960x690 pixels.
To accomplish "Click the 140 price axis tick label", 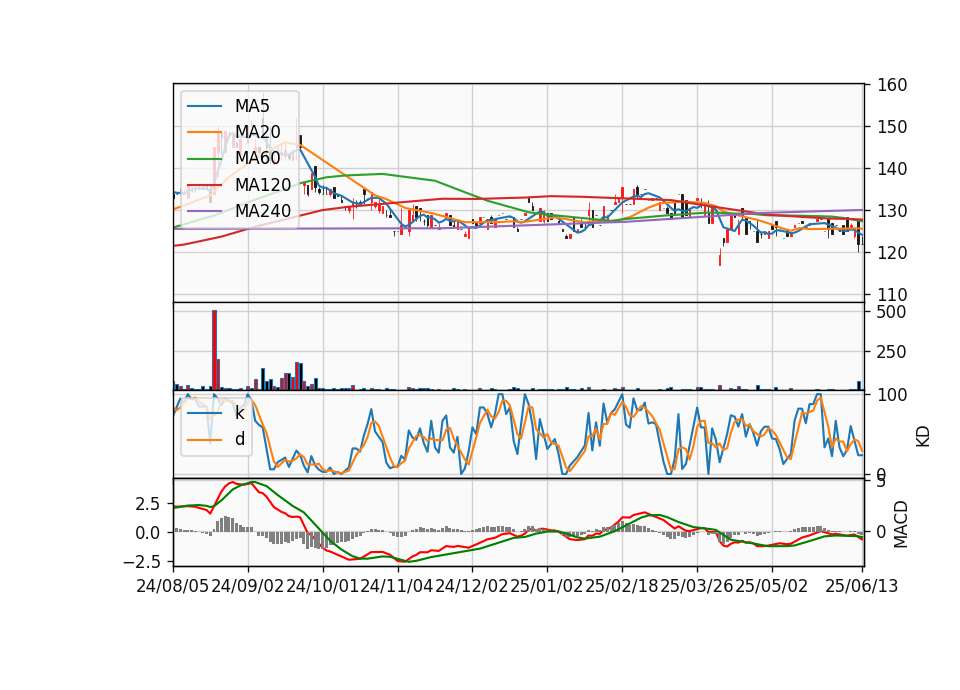I will [x=891, y=169].
